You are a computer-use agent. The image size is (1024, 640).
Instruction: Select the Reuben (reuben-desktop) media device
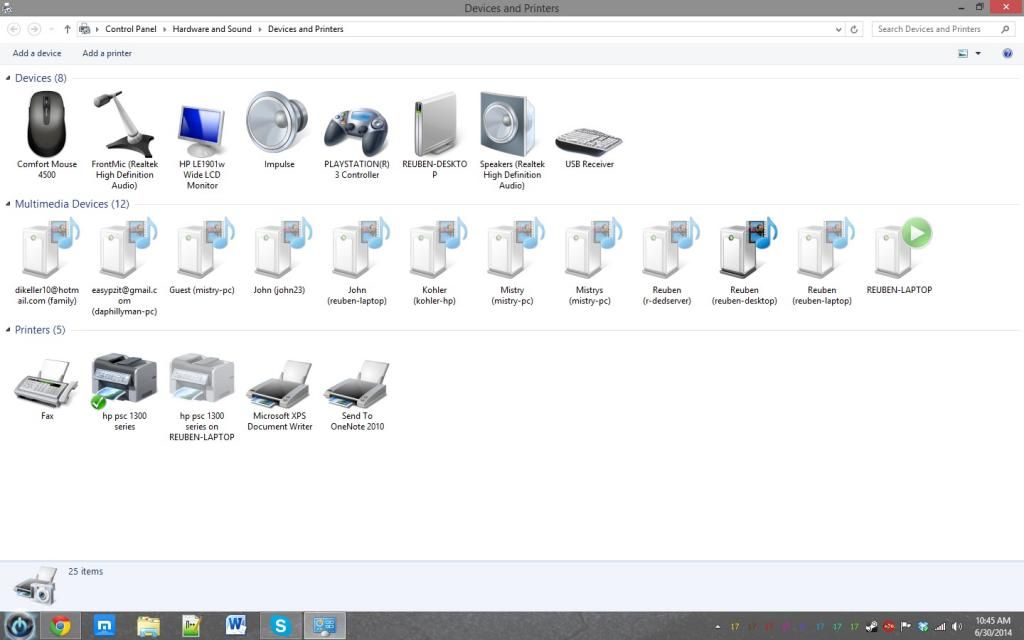click(x=744, y=261)
